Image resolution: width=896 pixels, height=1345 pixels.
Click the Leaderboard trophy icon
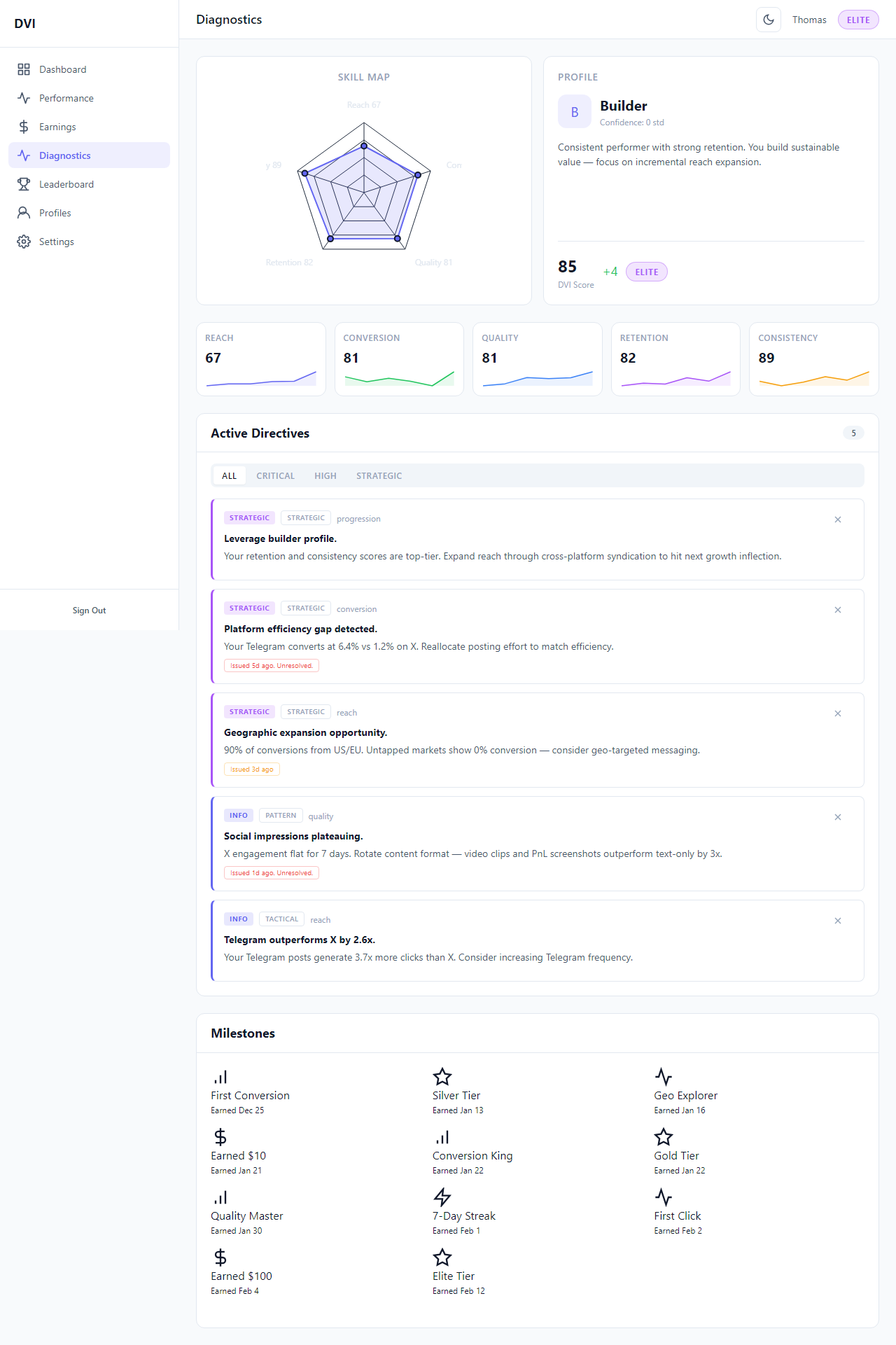(24, 184)
